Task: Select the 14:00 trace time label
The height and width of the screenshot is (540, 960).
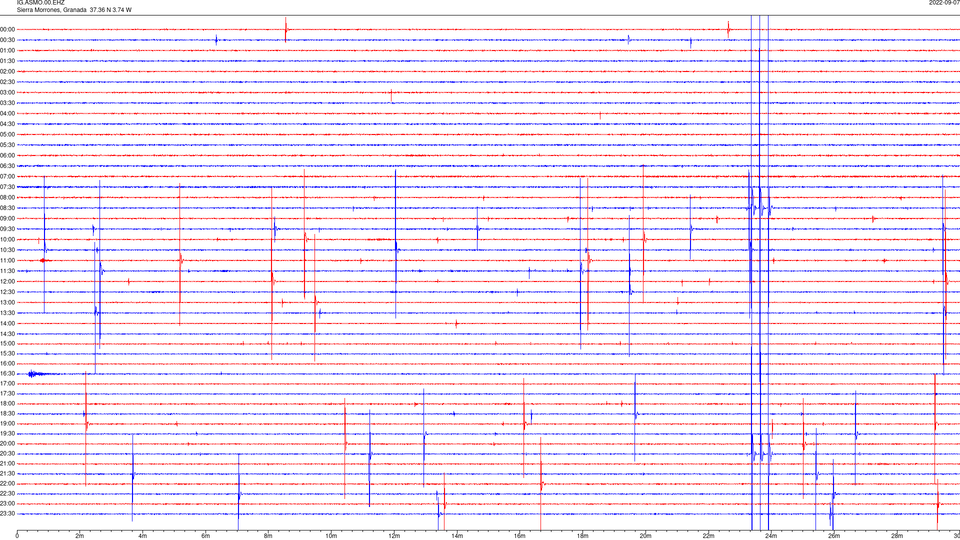Action: (x=7, y=323)
